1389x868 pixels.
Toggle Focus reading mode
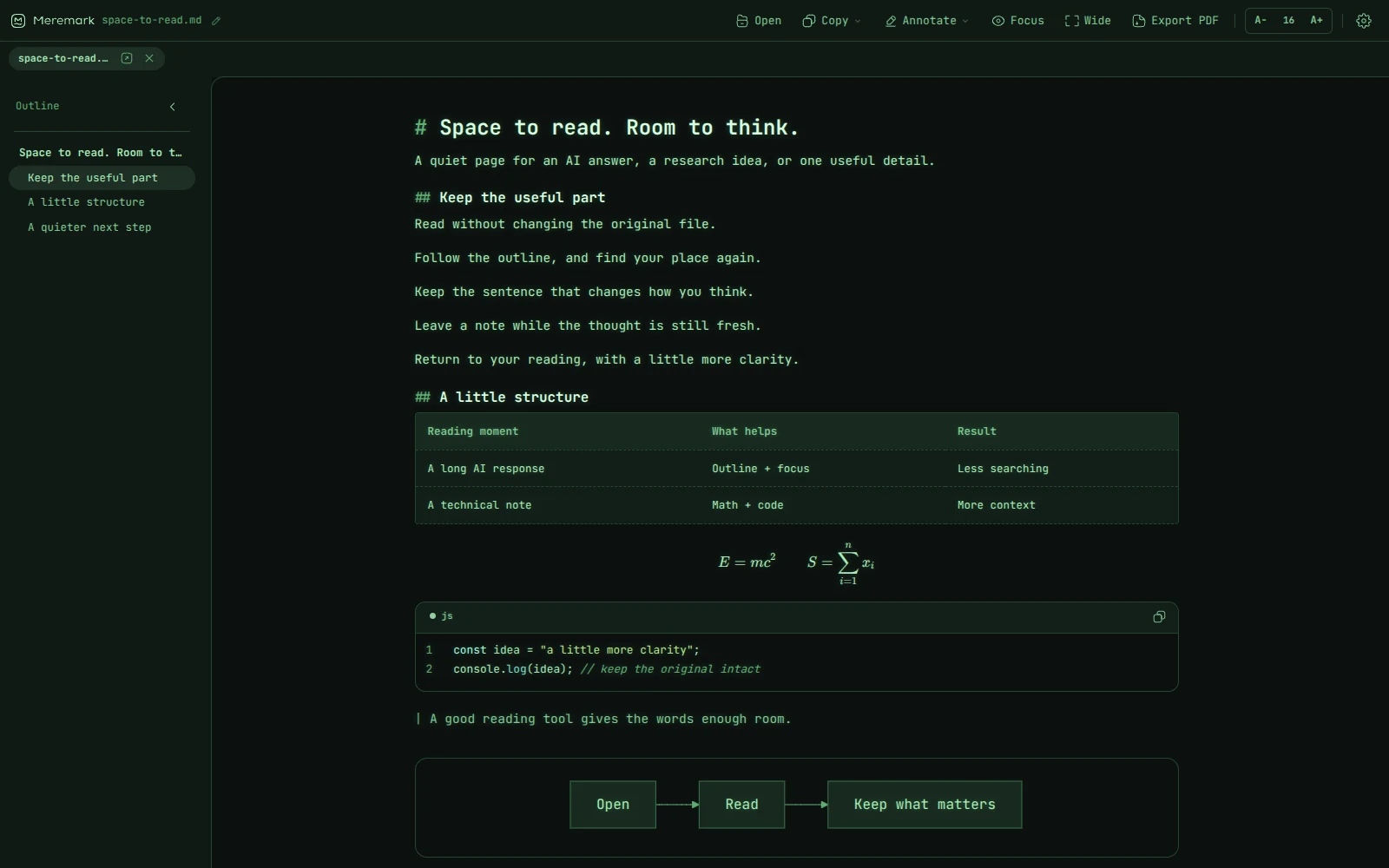[x=1018, y=21]
